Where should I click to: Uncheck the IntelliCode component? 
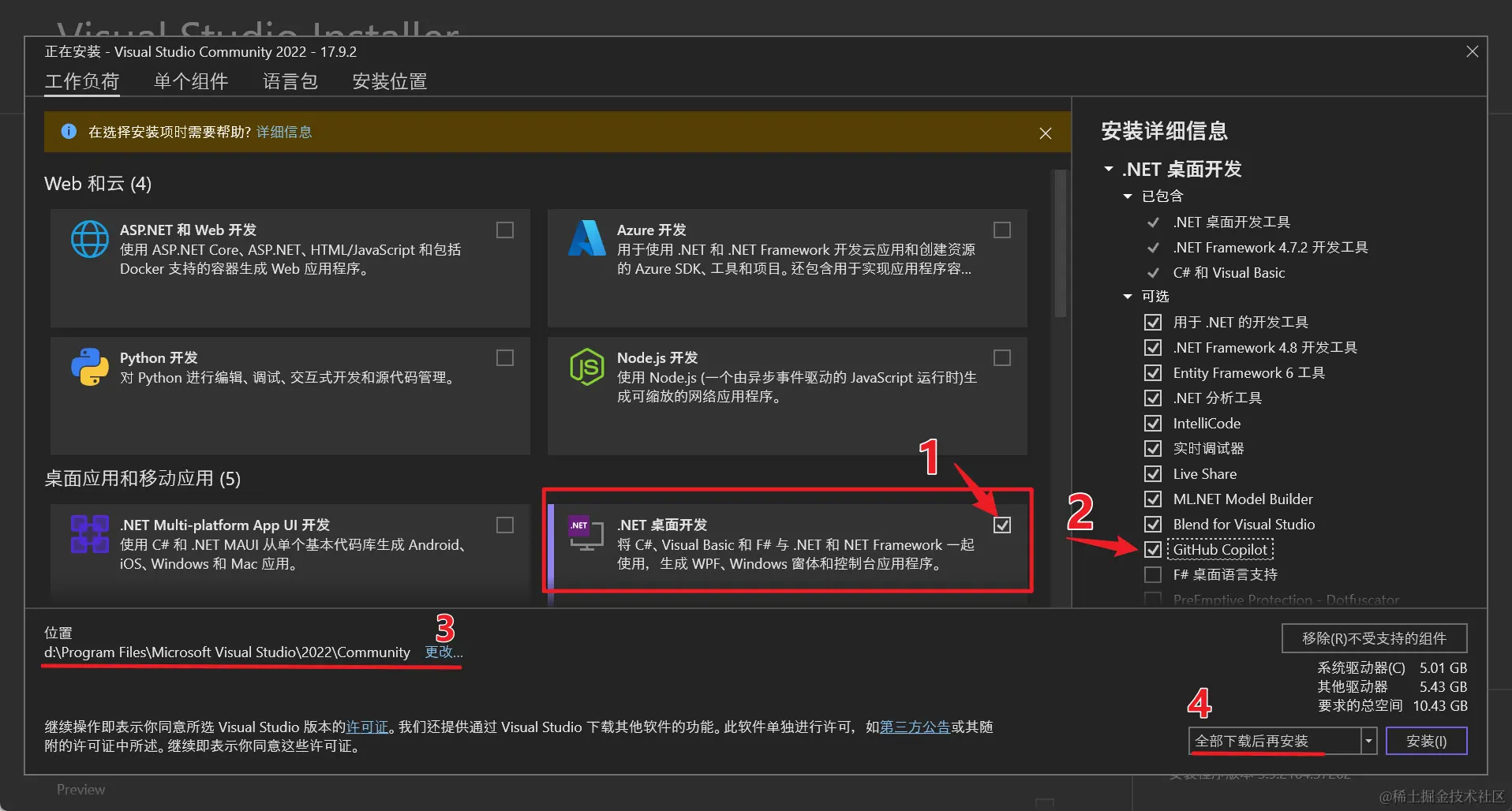coord(1153,423)
